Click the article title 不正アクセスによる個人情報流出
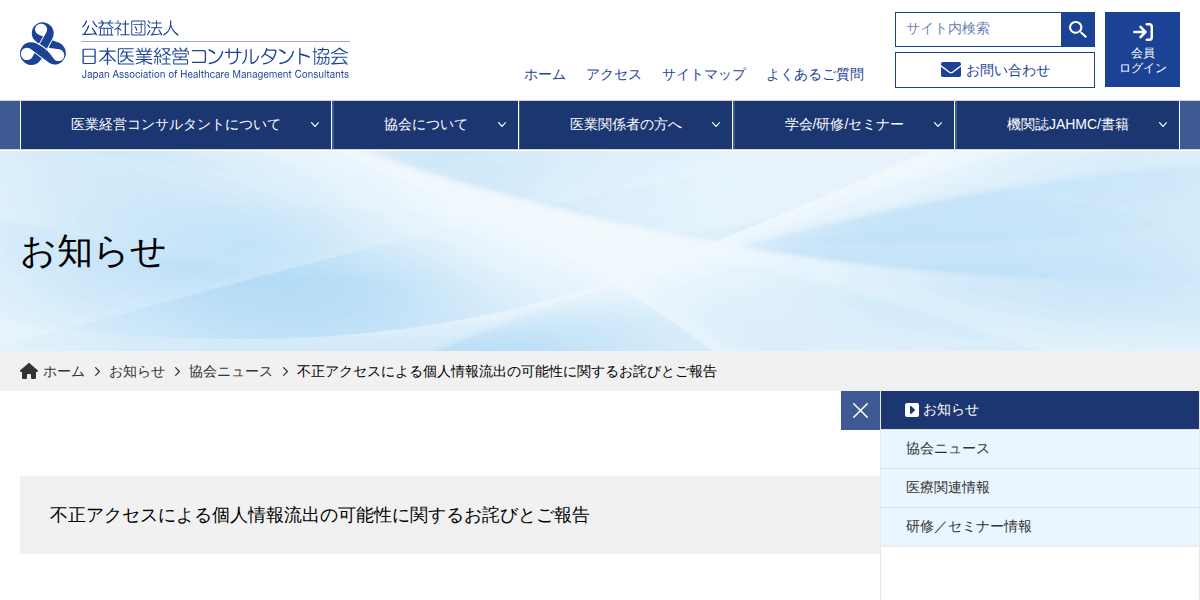1200x600 pixels. pos(320,515)
